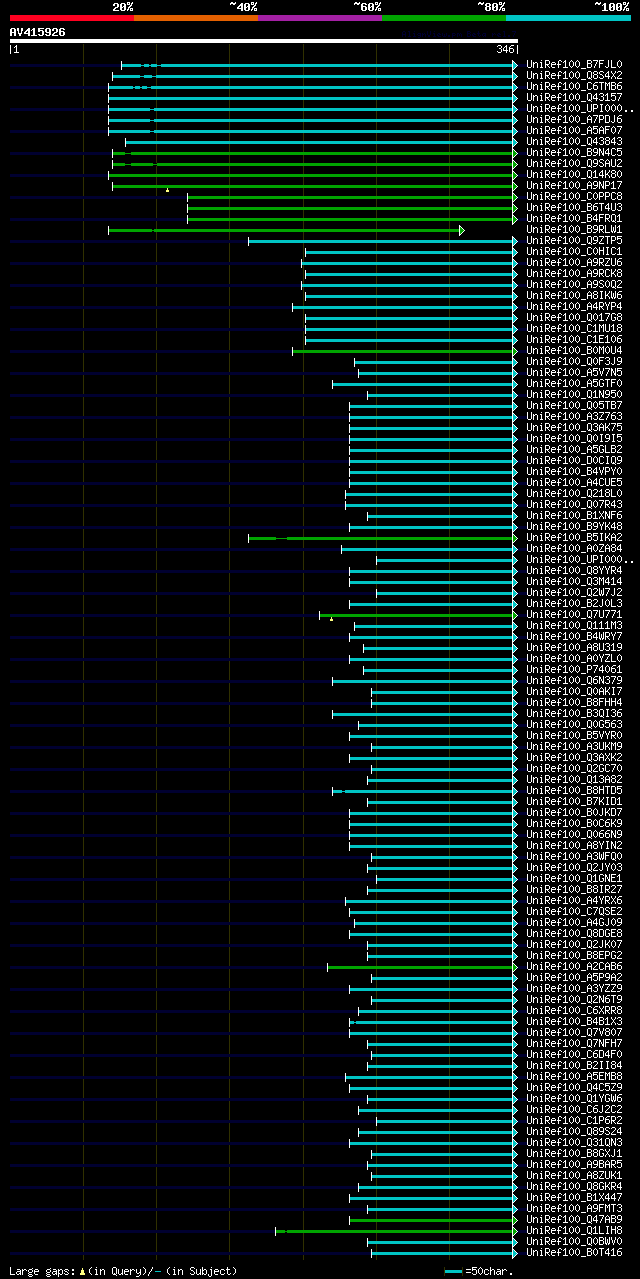640x1279 pixels.
Task: Click the orange ~40% identity legend segment
Action: [196, 18]
